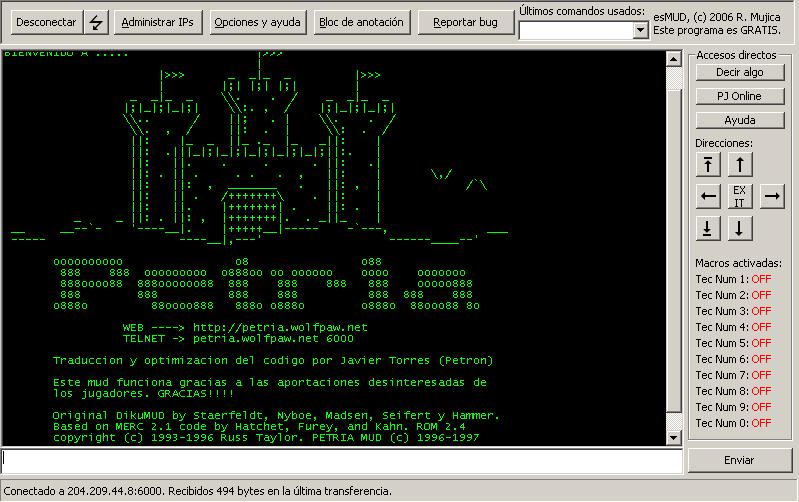Click the EXIT button in the directions pad
The height and width of the screenshot is (502, 799).
pos(739,196)
